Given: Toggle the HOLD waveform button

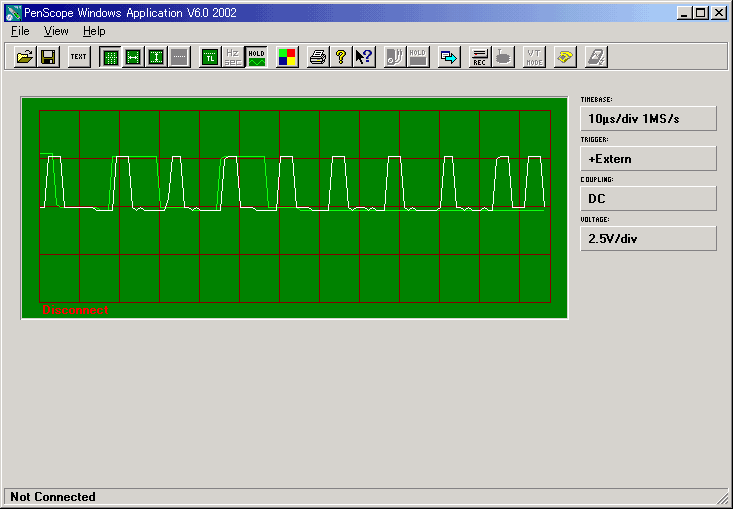Looking at the screenshot, I should 257,57.
